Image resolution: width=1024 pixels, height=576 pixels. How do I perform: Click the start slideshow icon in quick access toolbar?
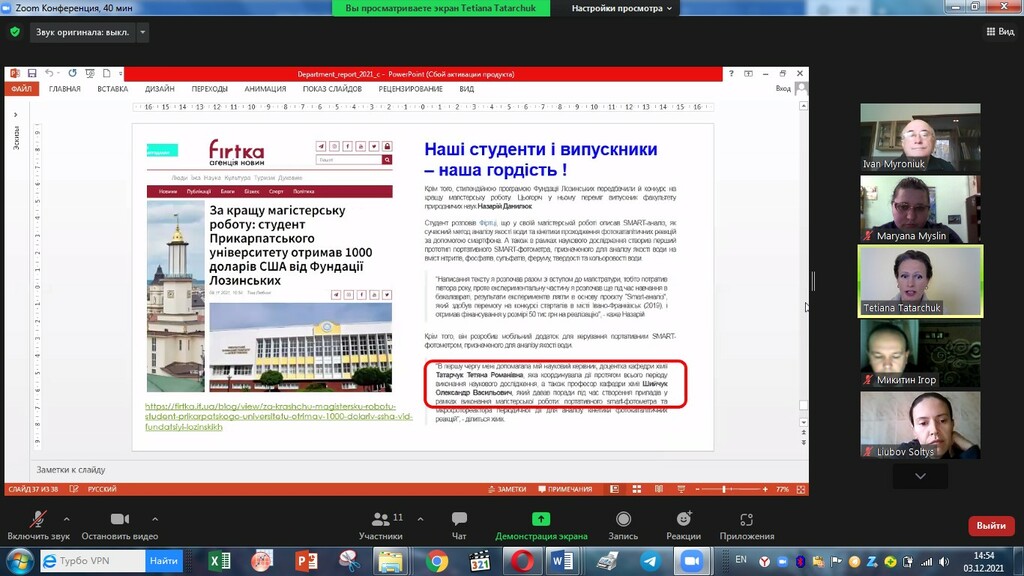pyautogui.click(x=90, y=74)
